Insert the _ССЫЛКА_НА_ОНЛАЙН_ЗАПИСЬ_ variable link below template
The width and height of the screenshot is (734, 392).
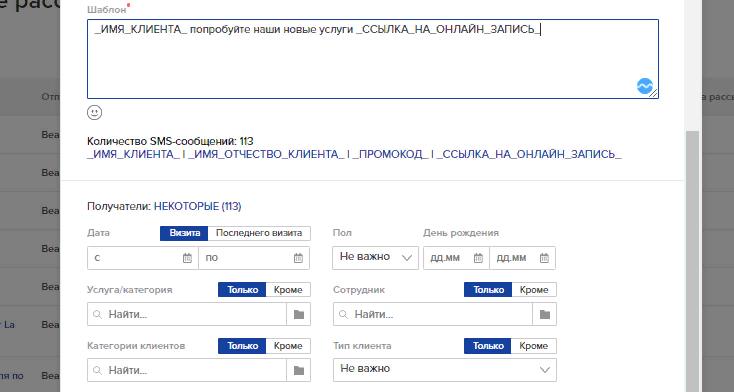(529, 155)
